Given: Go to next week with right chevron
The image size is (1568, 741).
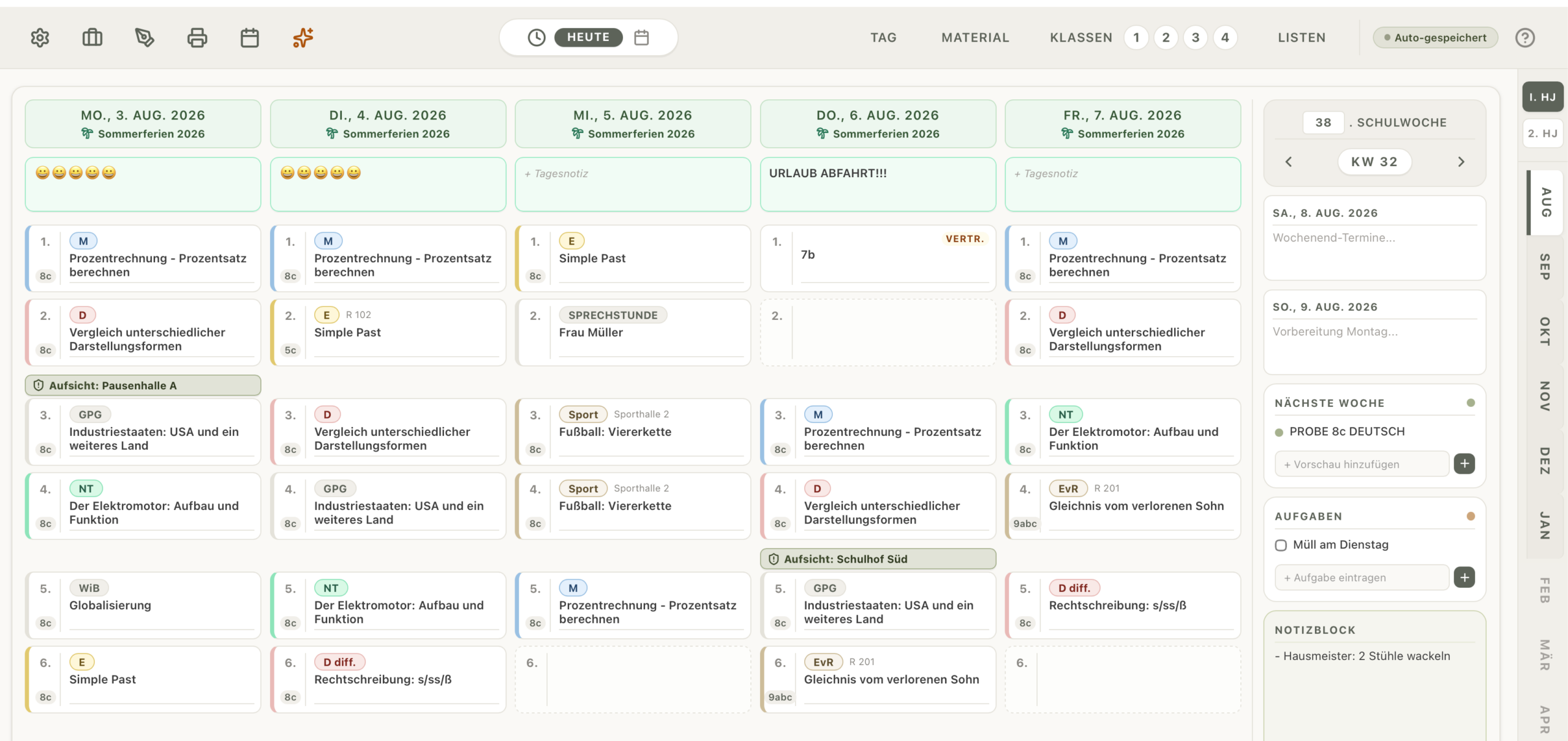Looking at the screenshot, I should (1461, 161).
